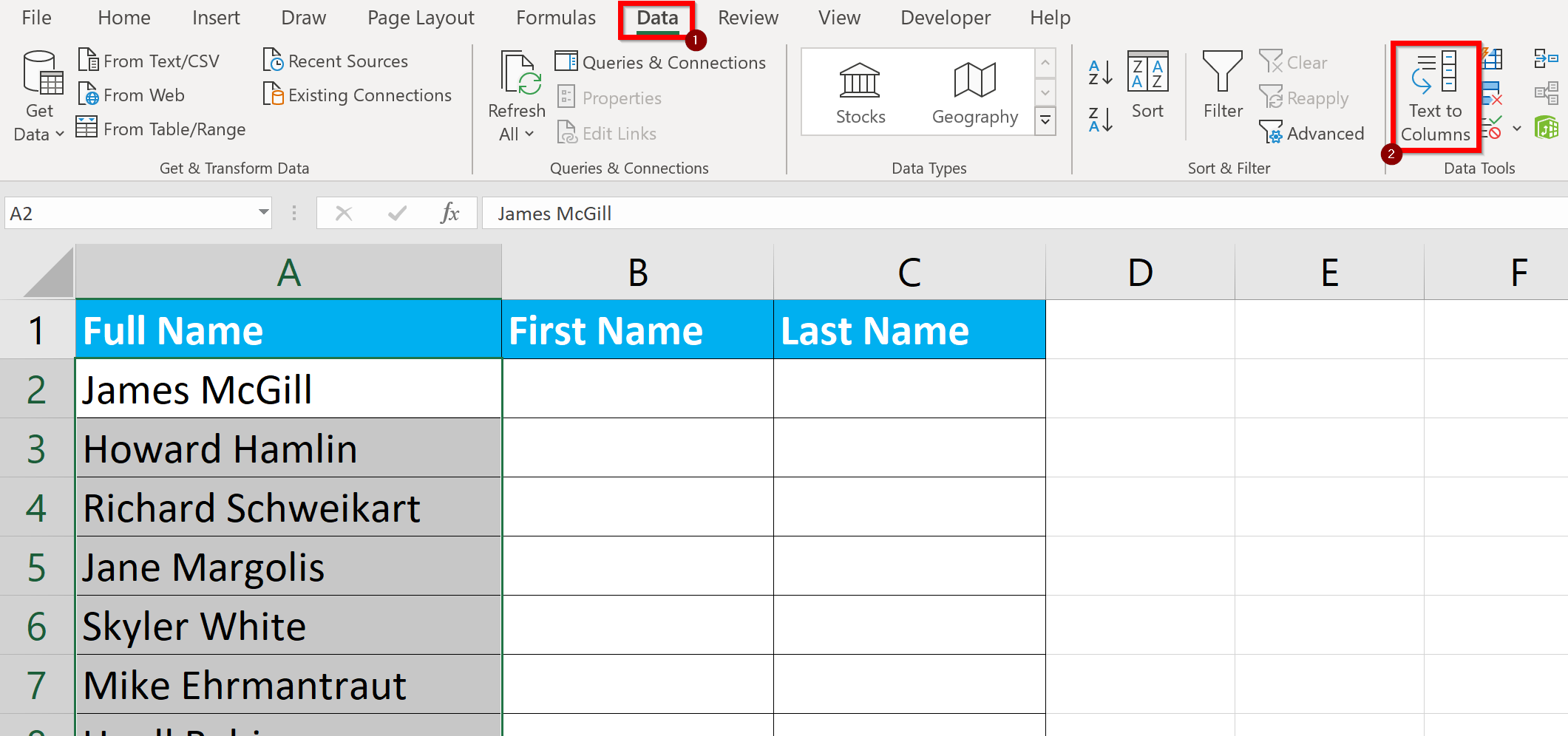Sort values A to Z
This screenshot has height=736, width=1568.
(1099, 72)
